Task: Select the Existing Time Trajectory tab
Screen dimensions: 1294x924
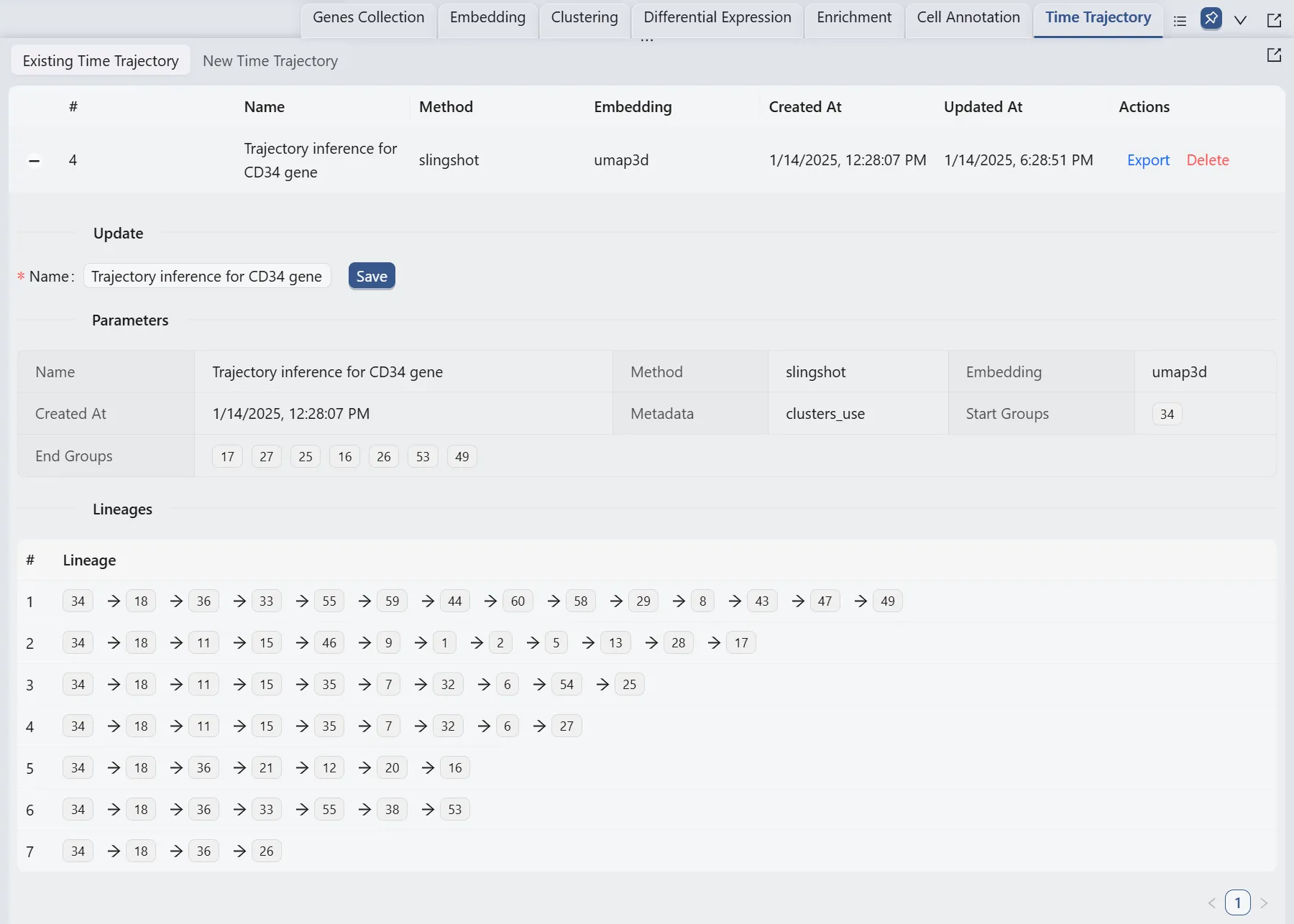Action: (x=101, y=61)
